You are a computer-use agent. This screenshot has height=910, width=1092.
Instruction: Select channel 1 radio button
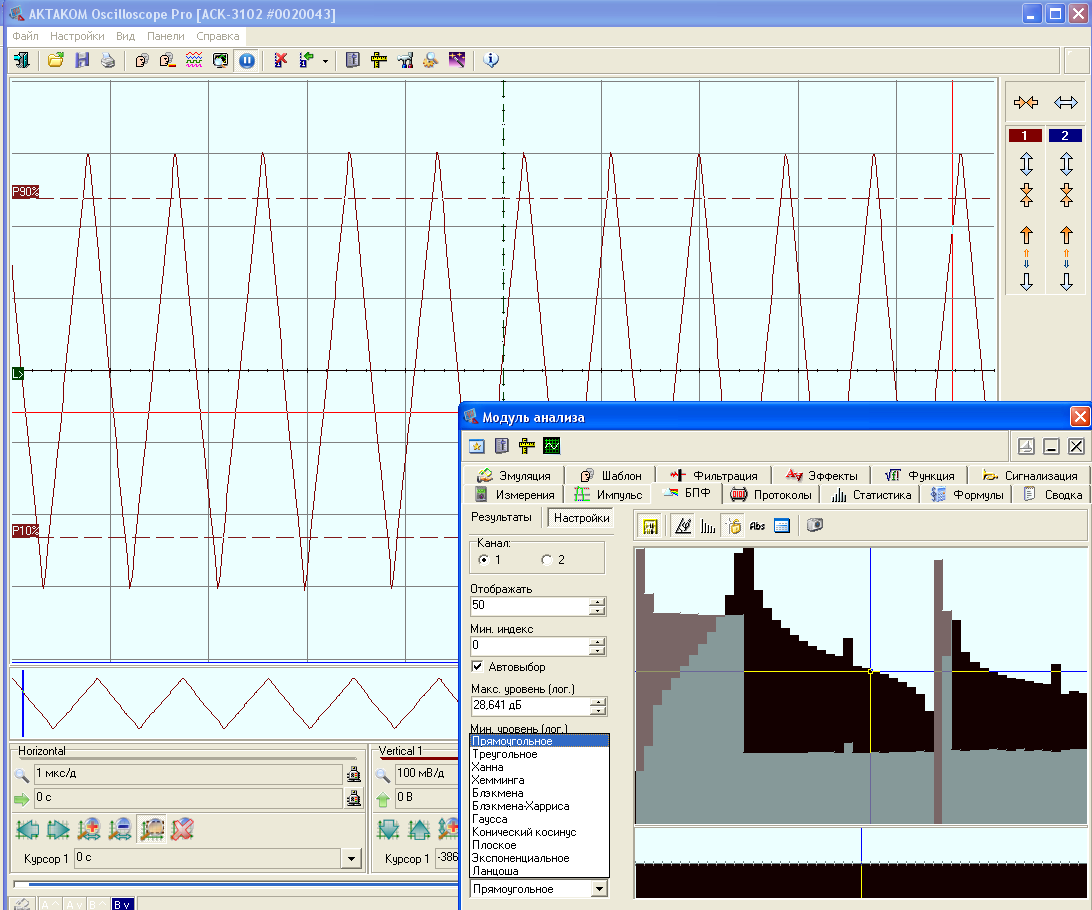point(484,559)
